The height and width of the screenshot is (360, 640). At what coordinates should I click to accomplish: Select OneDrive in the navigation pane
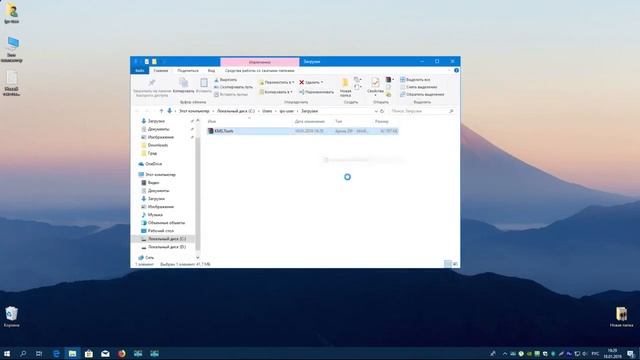pyautogui.click(x=153, y=164)
